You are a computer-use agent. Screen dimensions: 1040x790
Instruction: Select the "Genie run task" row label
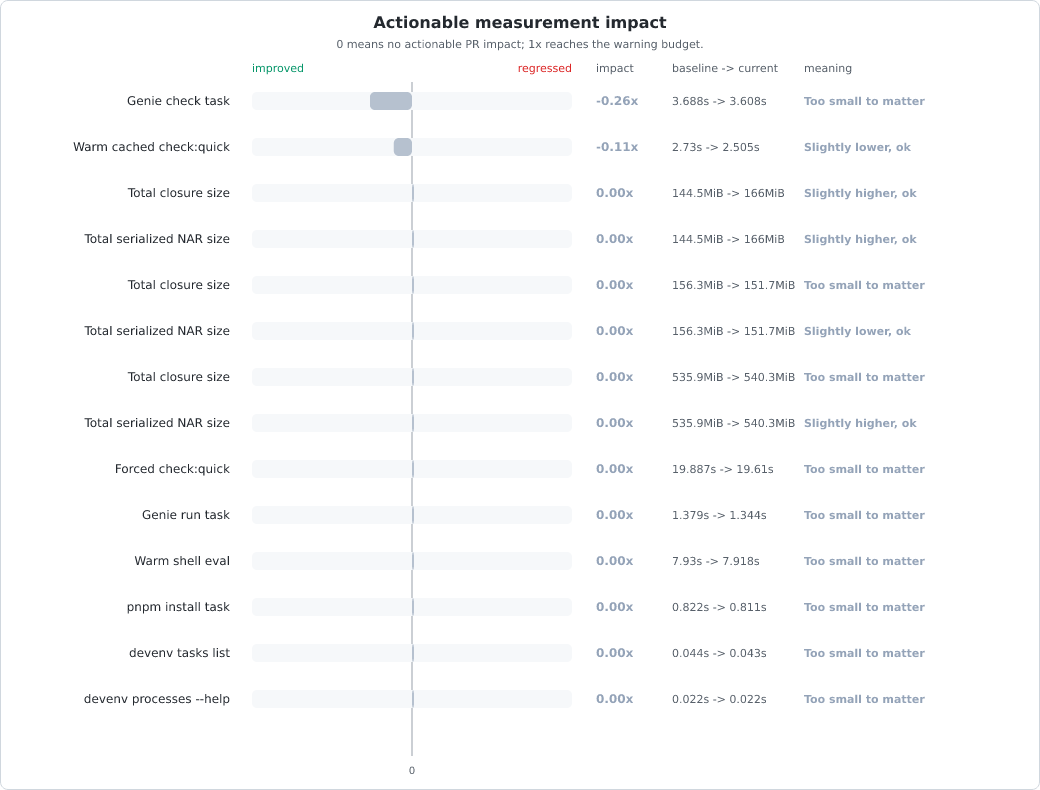186,515
